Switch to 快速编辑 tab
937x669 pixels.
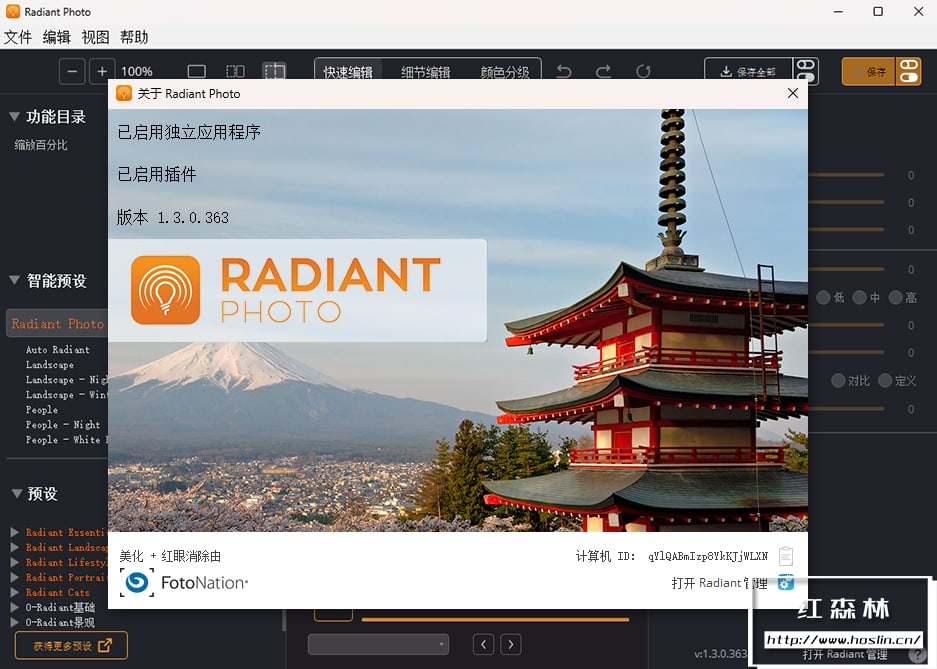348,72
